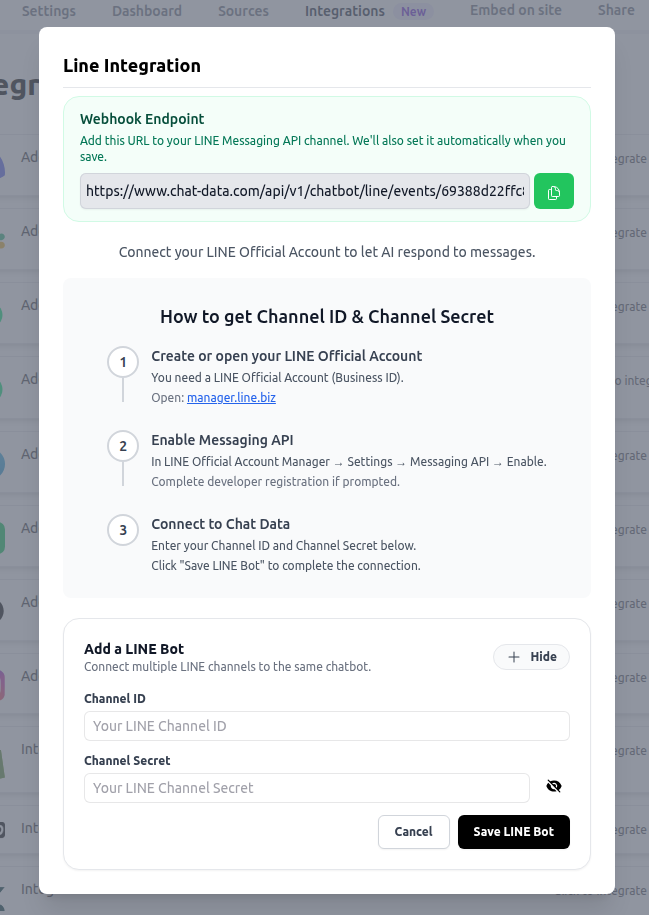This screenshot has width=649, height=915.
Task: Toggle Channel Secret visibility with the eye icon
Action: pyautogui.click(x=554, y=786)
